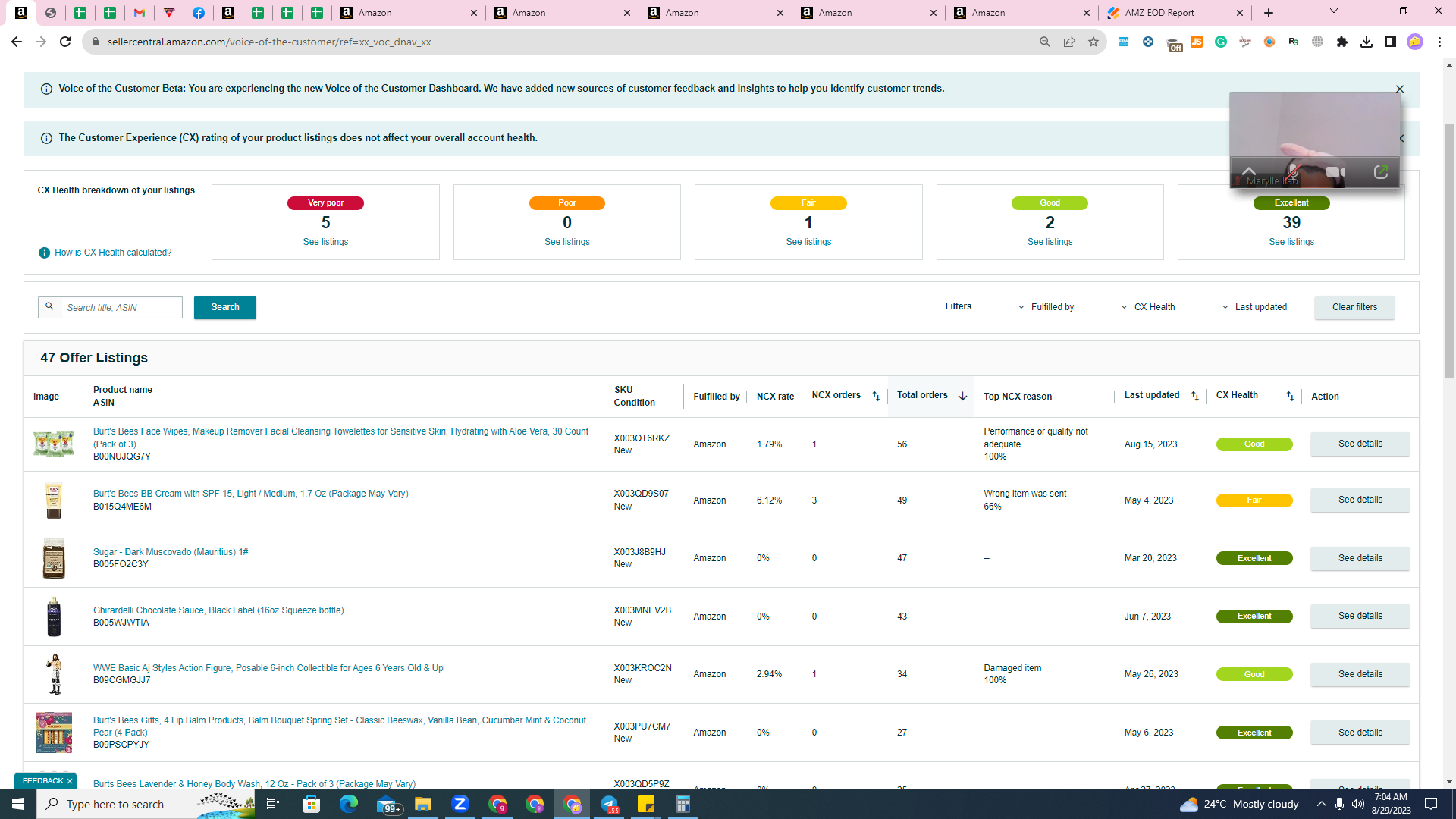This screenshot has width=1456, height=819.
Task: See details for the WWE Basic AJ Styles figure
Action: coord(1360,674)
